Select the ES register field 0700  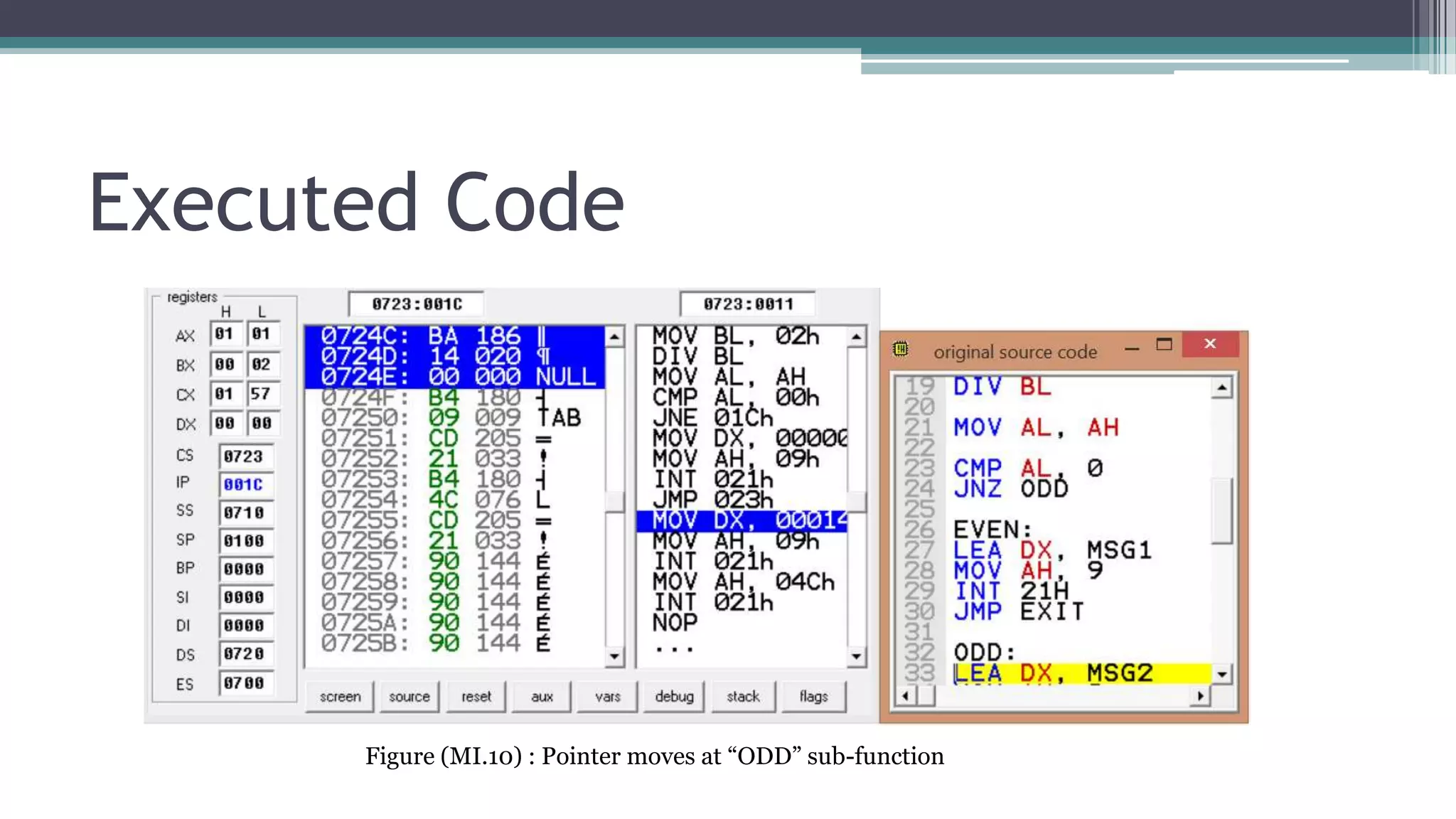(246, 683)
